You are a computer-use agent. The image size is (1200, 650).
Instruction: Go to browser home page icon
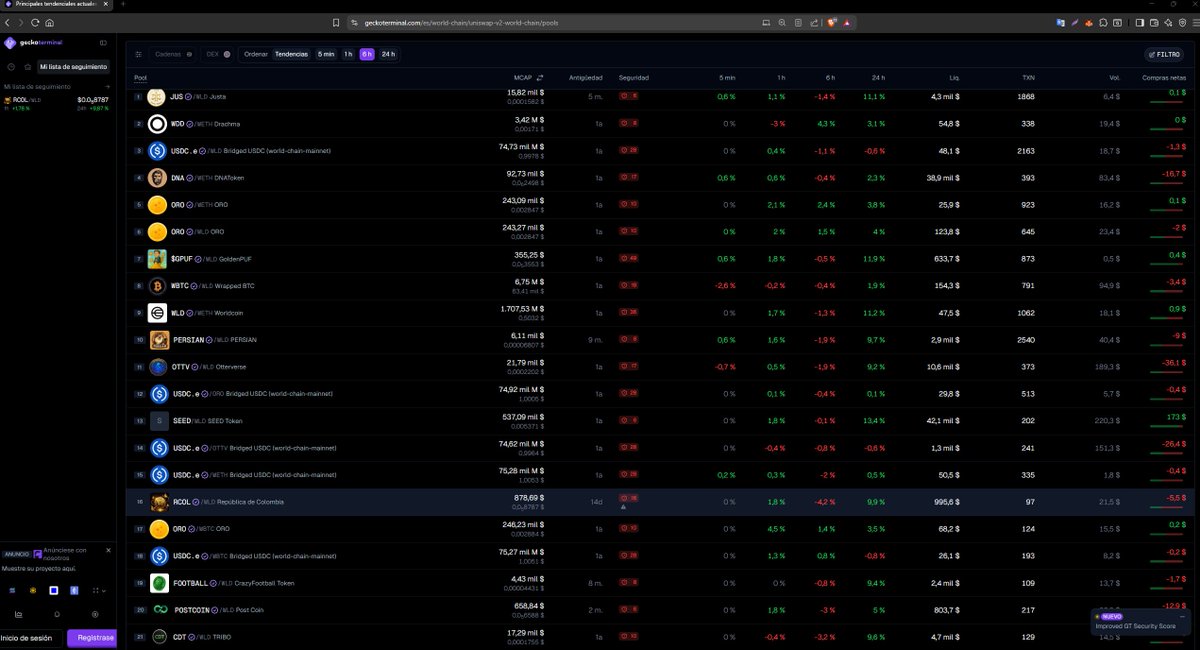click(50, 22)
